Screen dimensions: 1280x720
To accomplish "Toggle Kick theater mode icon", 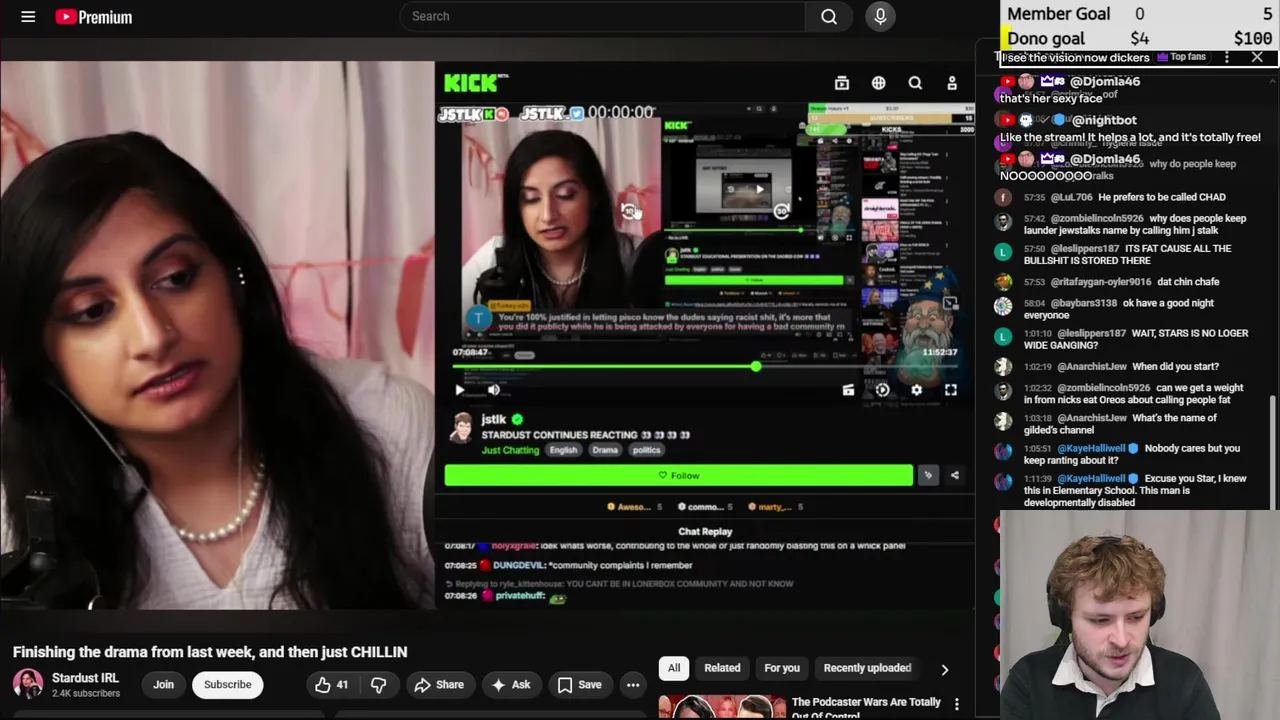I will 848,390.
